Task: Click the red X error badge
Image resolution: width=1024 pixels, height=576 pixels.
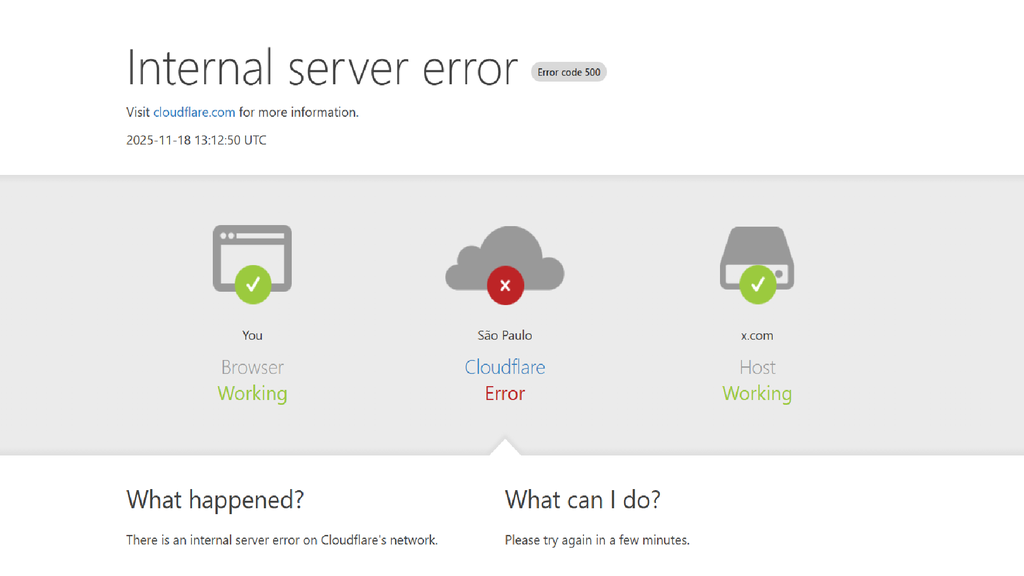Action: pos(505,286)
